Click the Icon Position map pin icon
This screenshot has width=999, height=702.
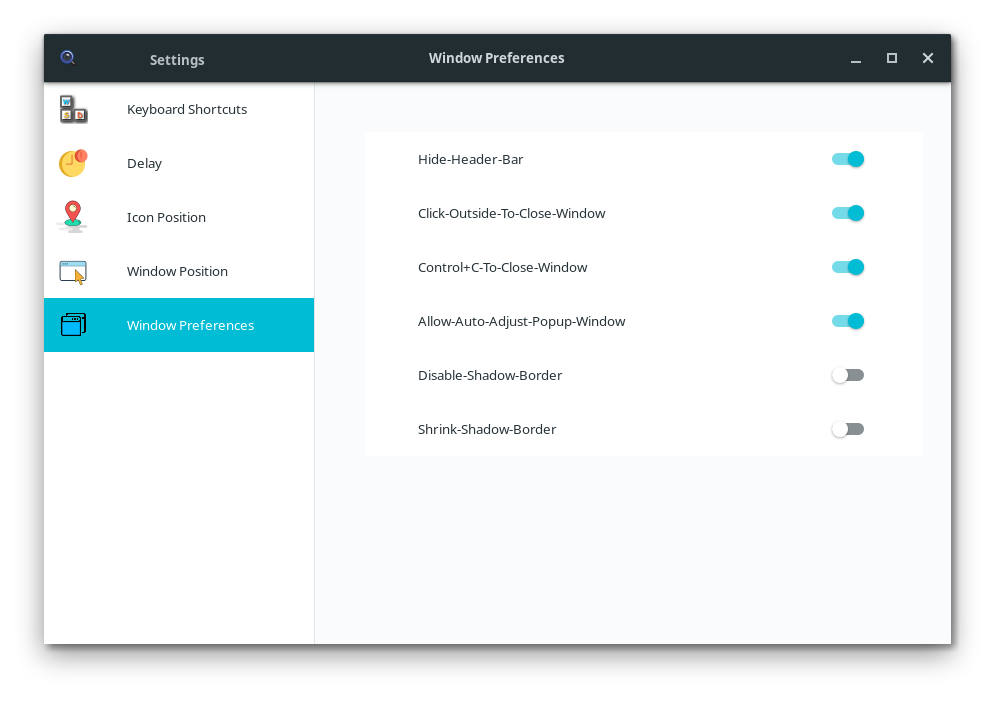(73, 217)
